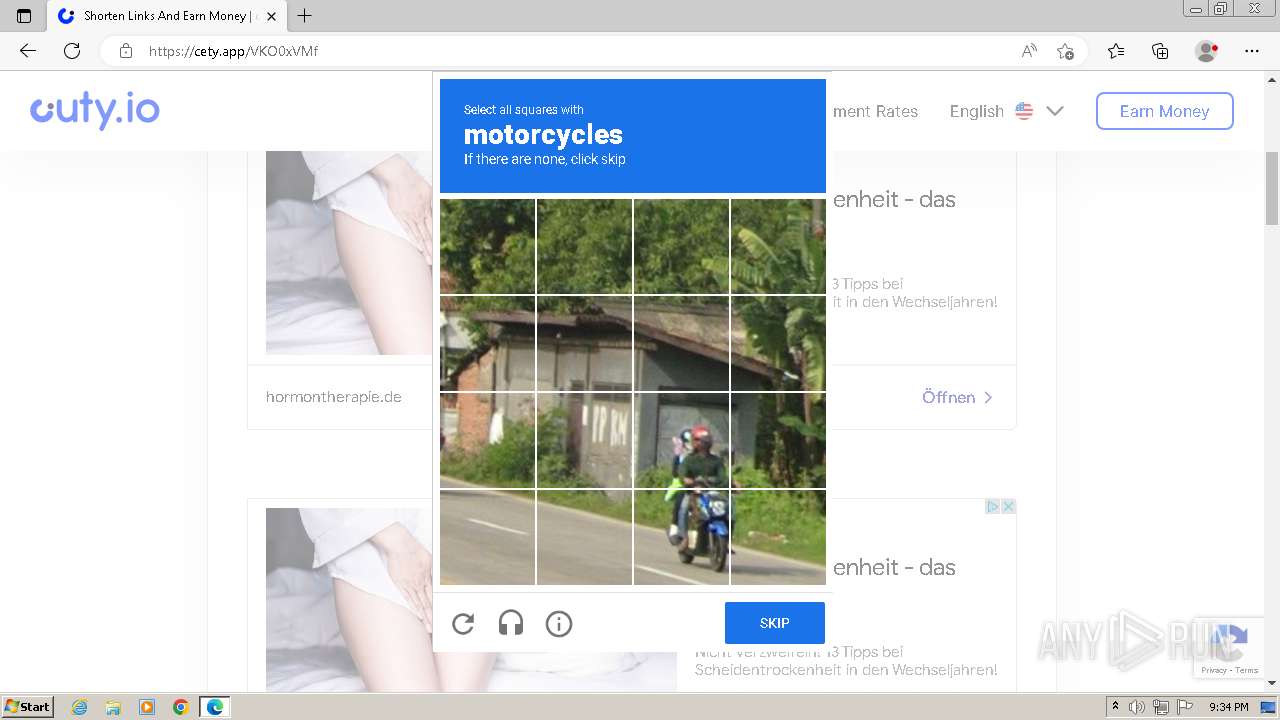Open the Windows Start button
Viewport: 1280px width, 720px height.
coord(27,706)
